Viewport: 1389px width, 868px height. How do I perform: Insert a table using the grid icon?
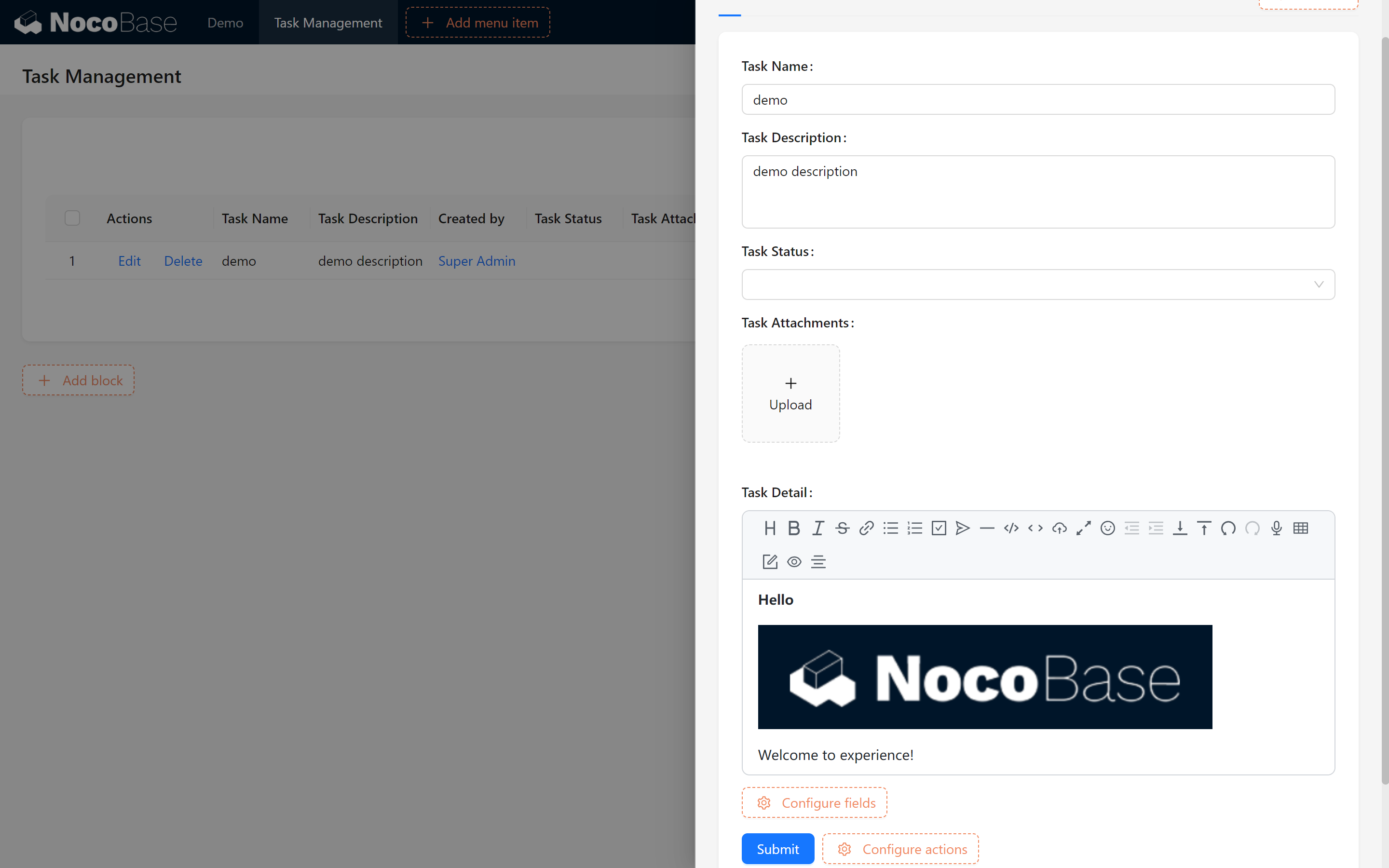1300,528
